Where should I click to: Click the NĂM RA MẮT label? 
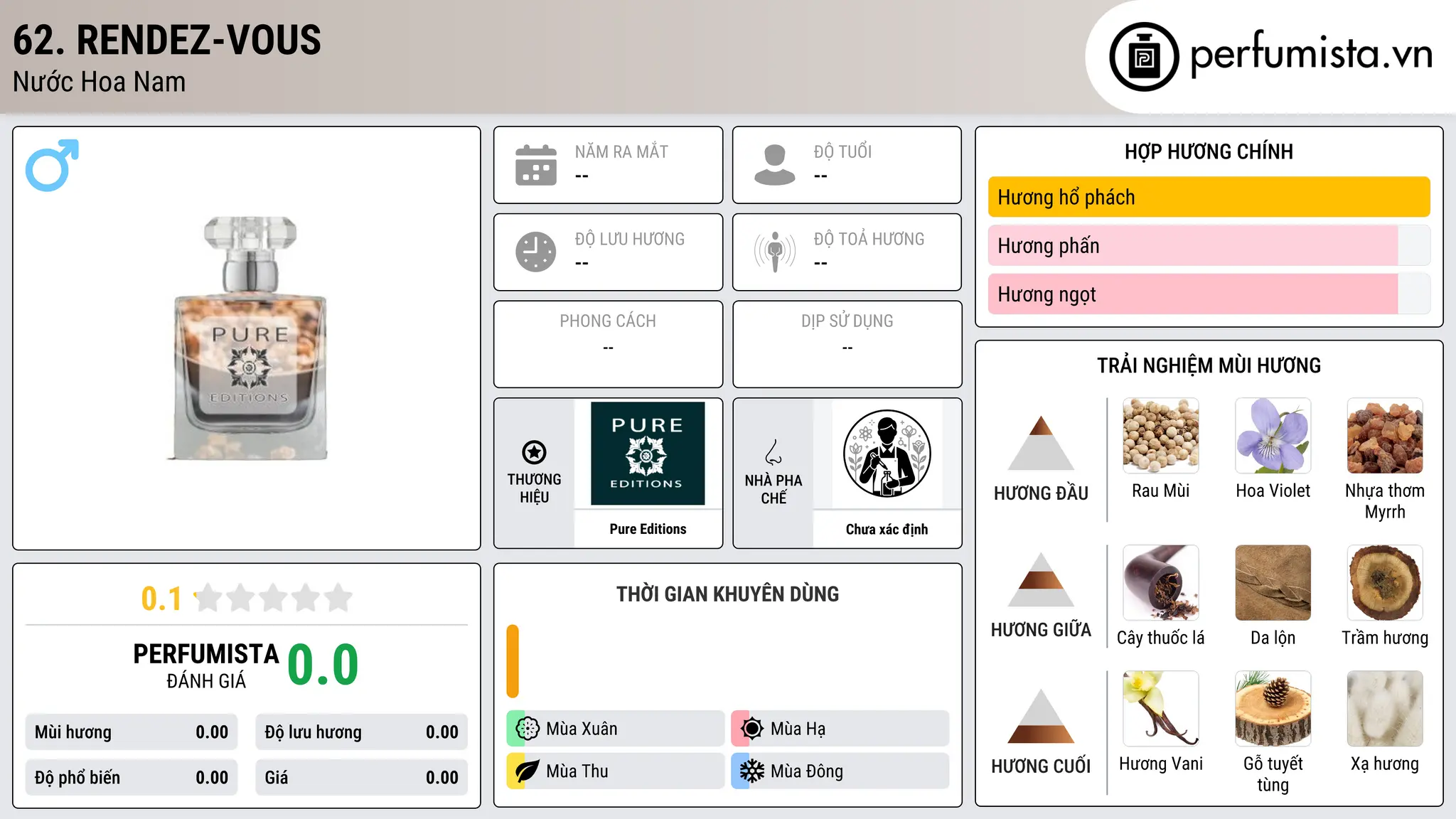(x=621, y=151)
